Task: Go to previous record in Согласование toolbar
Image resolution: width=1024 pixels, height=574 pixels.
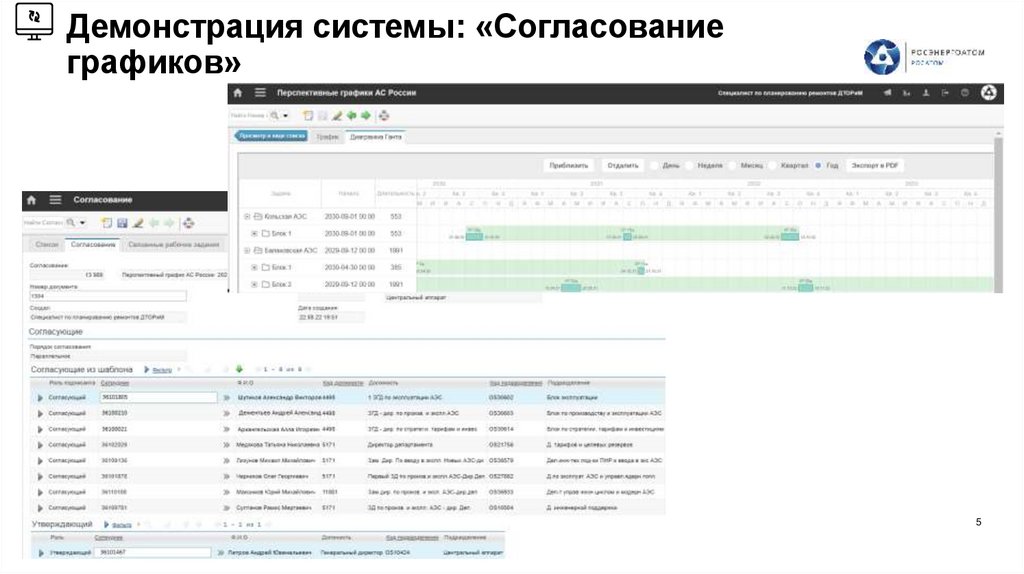Action: tap(154, 223)
